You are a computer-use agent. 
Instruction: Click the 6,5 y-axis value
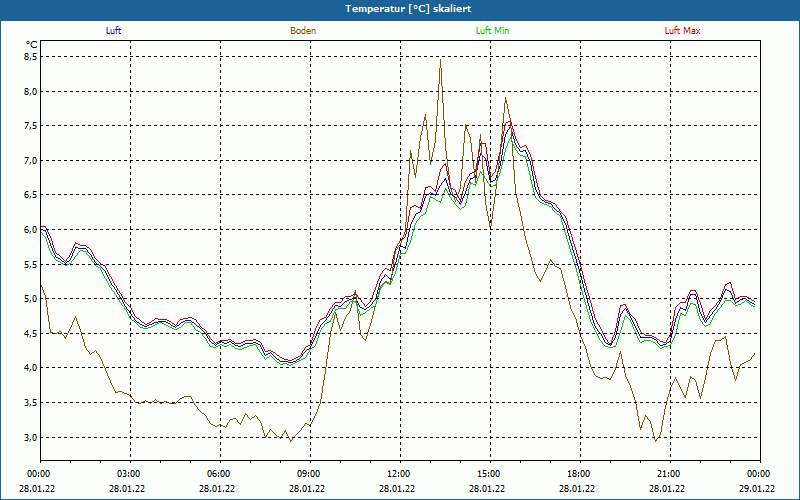(x=31, y=195)
